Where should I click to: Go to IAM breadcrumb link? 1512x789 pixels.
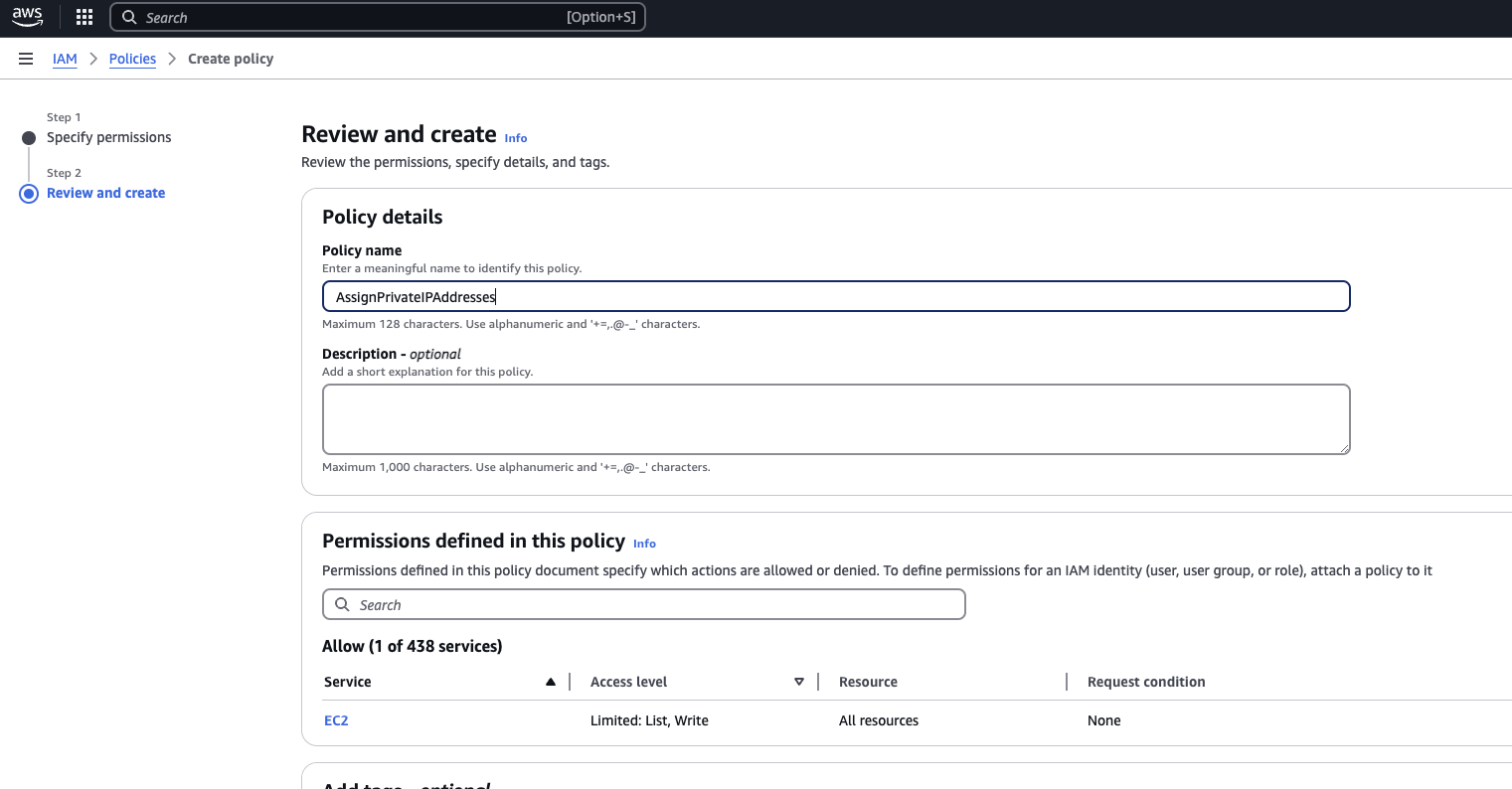[65, 59]
